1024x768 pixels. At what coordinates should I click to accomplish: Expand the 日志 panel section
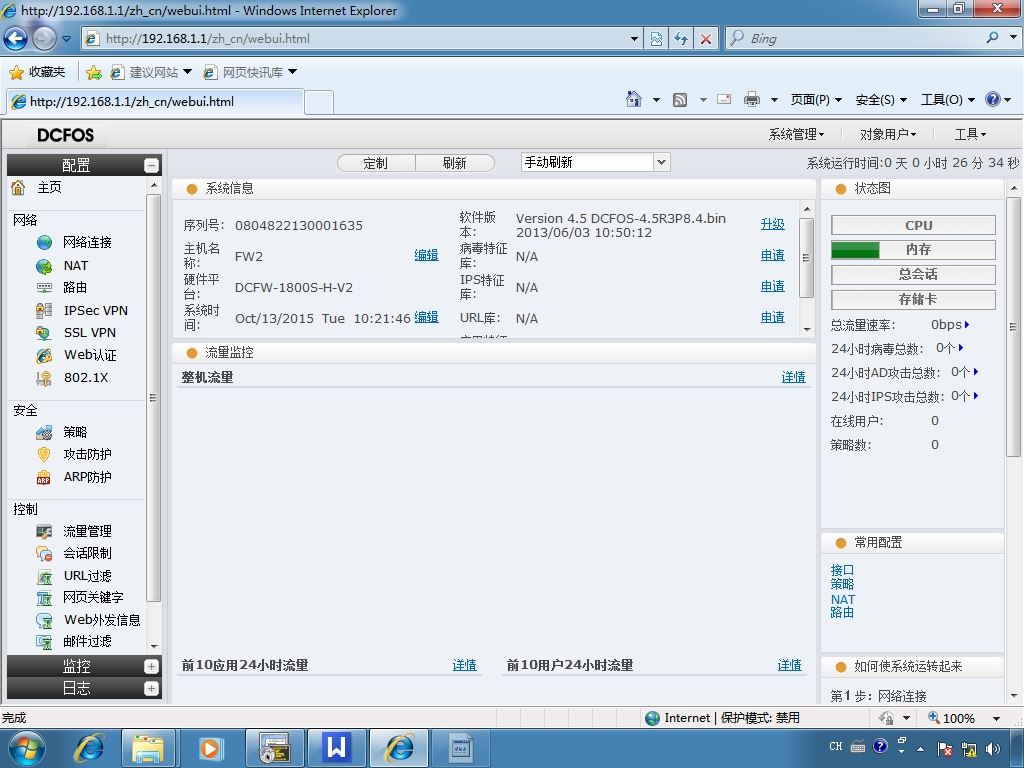coord(151,688)
